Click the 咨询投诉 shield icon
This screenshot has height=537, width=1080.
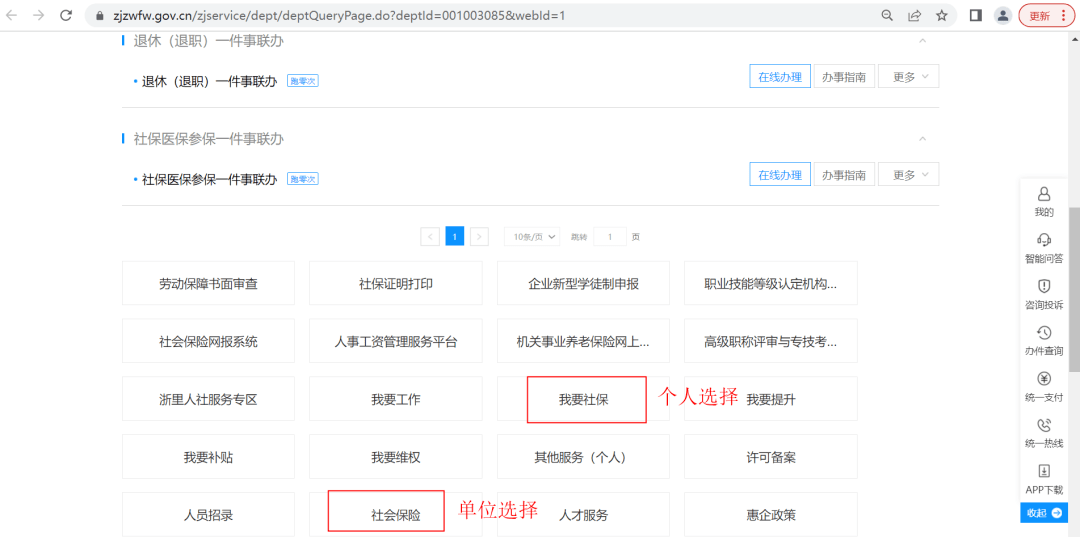click(x=1044, y=286)
